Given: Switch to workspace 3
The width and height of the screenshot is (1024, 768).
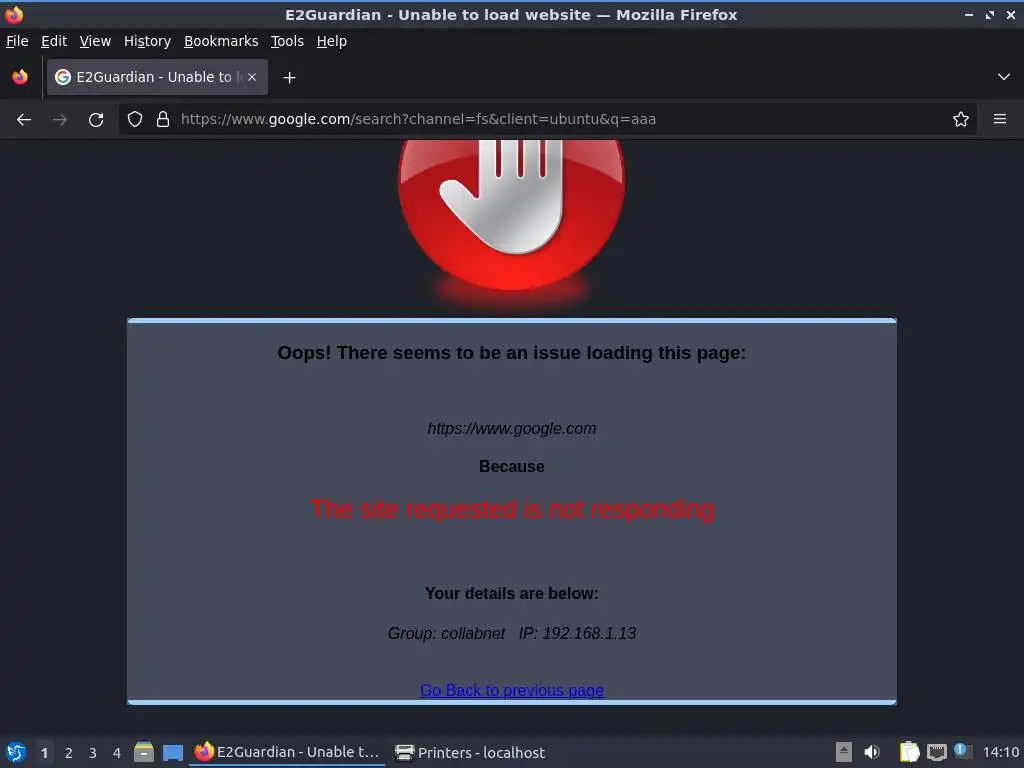Looking at the screenshot, I should (x=93, y=753).
